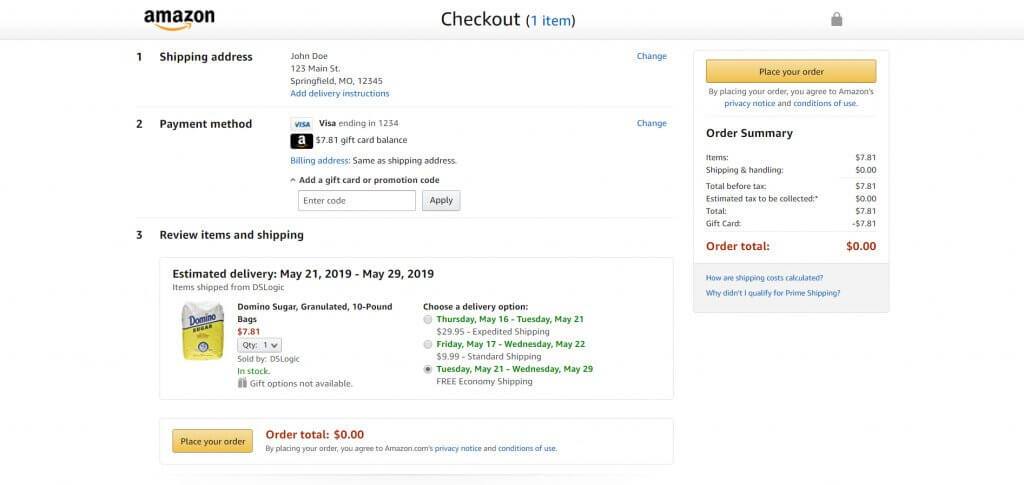Click the Amazon gift card icon
The height and width of the screenshot is (485, 1024).
coord(301,141)
